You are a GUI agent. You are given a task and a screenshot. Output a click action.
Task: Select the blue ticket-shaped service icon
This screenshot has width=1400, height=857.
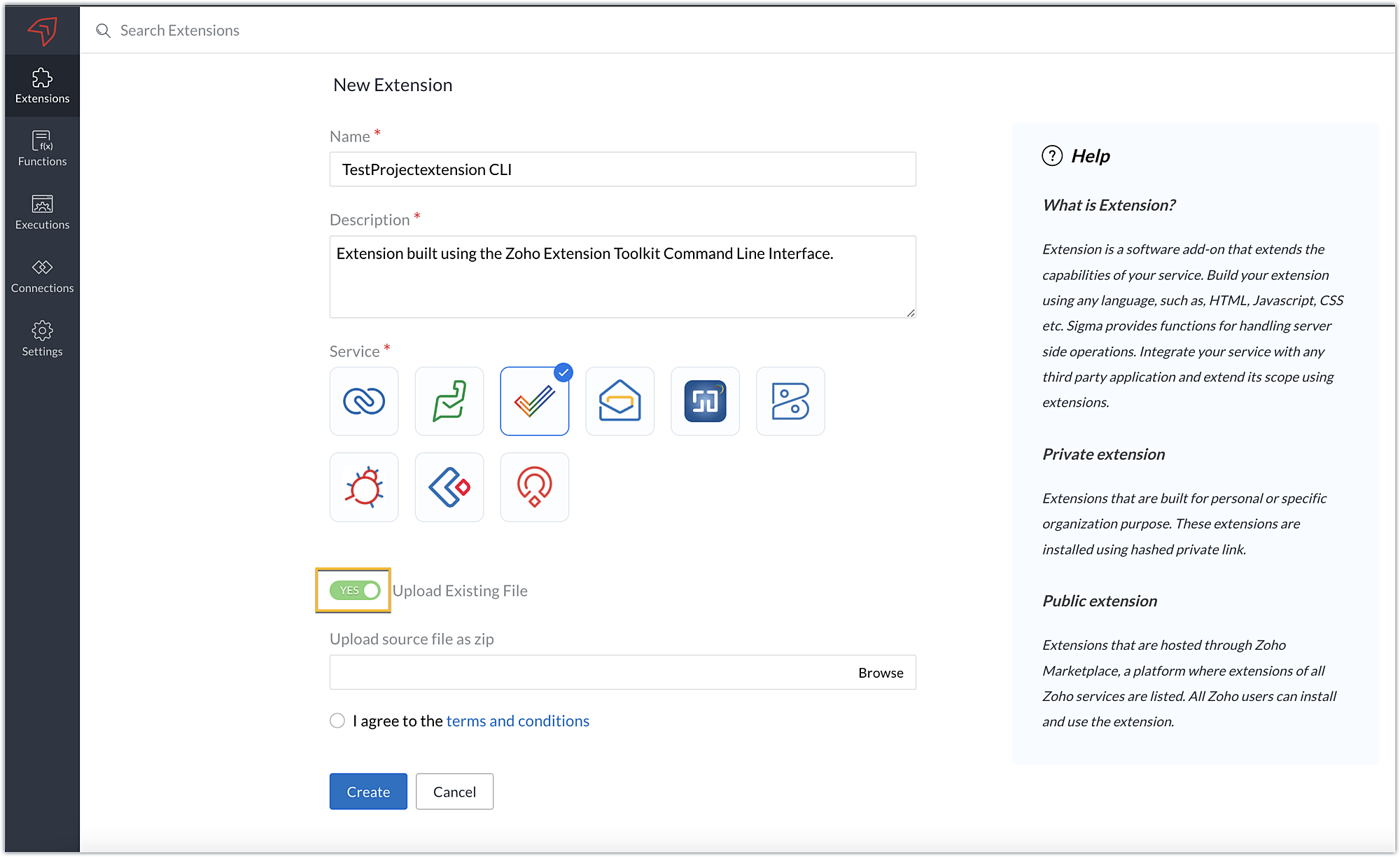pyautogui.click(x=791, y=401)
